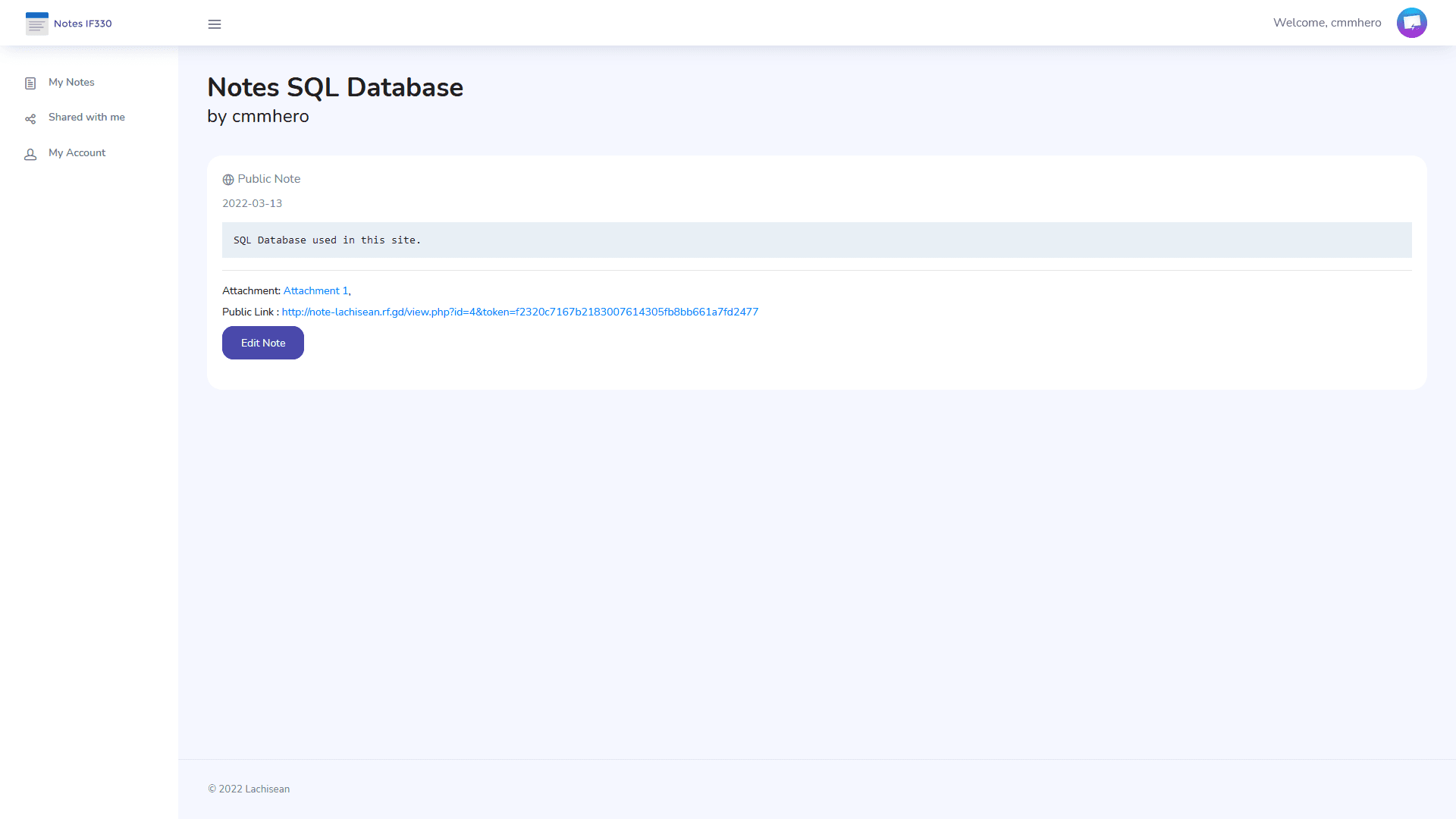Open My Account settings page
The width and height of the screenshot is (1456, 819).
click(77, 152)
